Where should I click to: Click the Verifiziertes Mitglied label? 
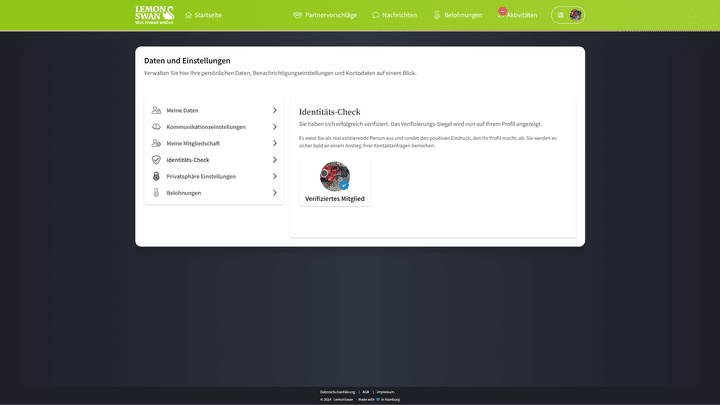tap(335, 199)
